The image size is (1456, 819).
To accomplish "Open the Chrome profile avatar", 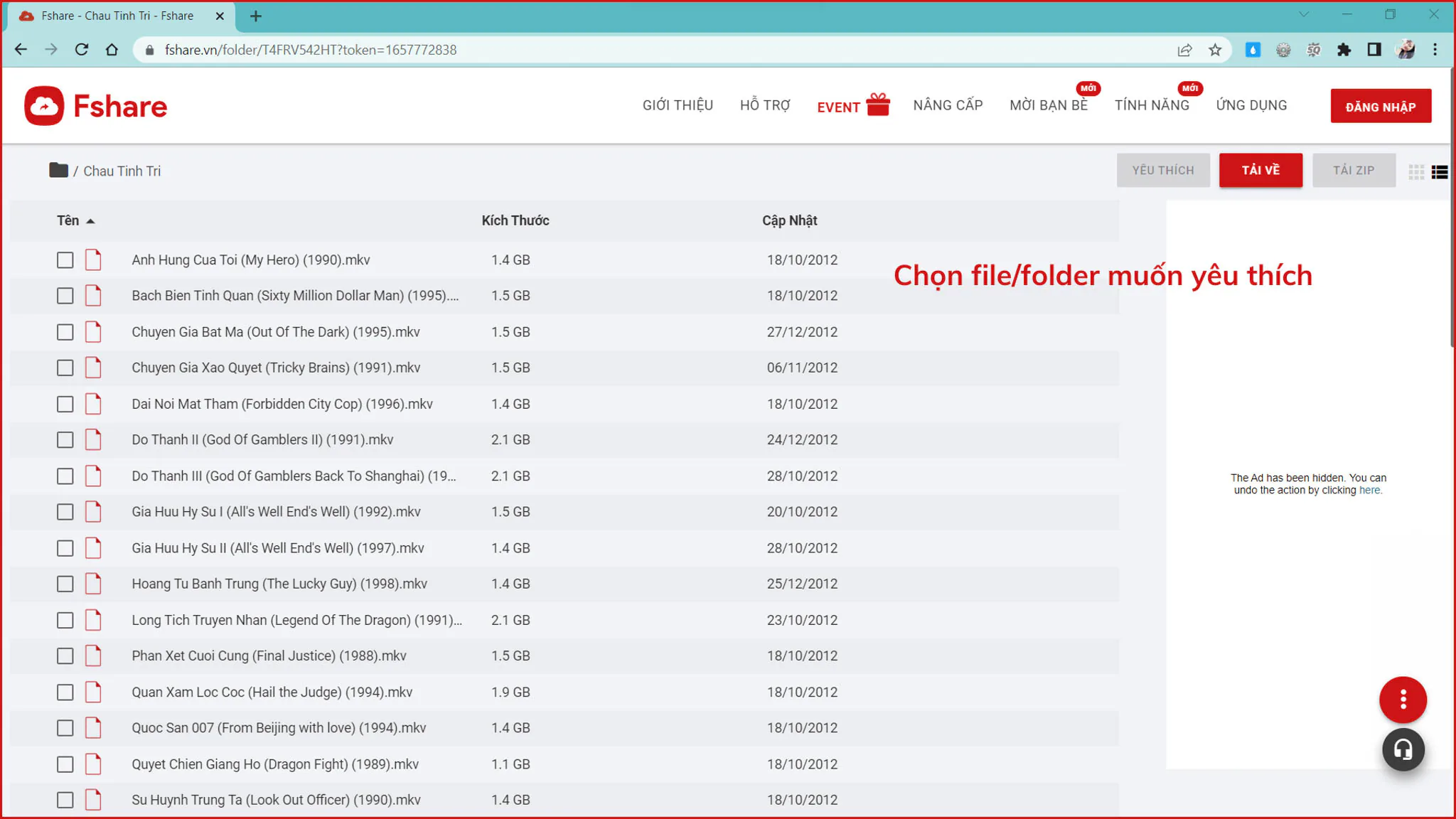I will [x=1405, y=50].
